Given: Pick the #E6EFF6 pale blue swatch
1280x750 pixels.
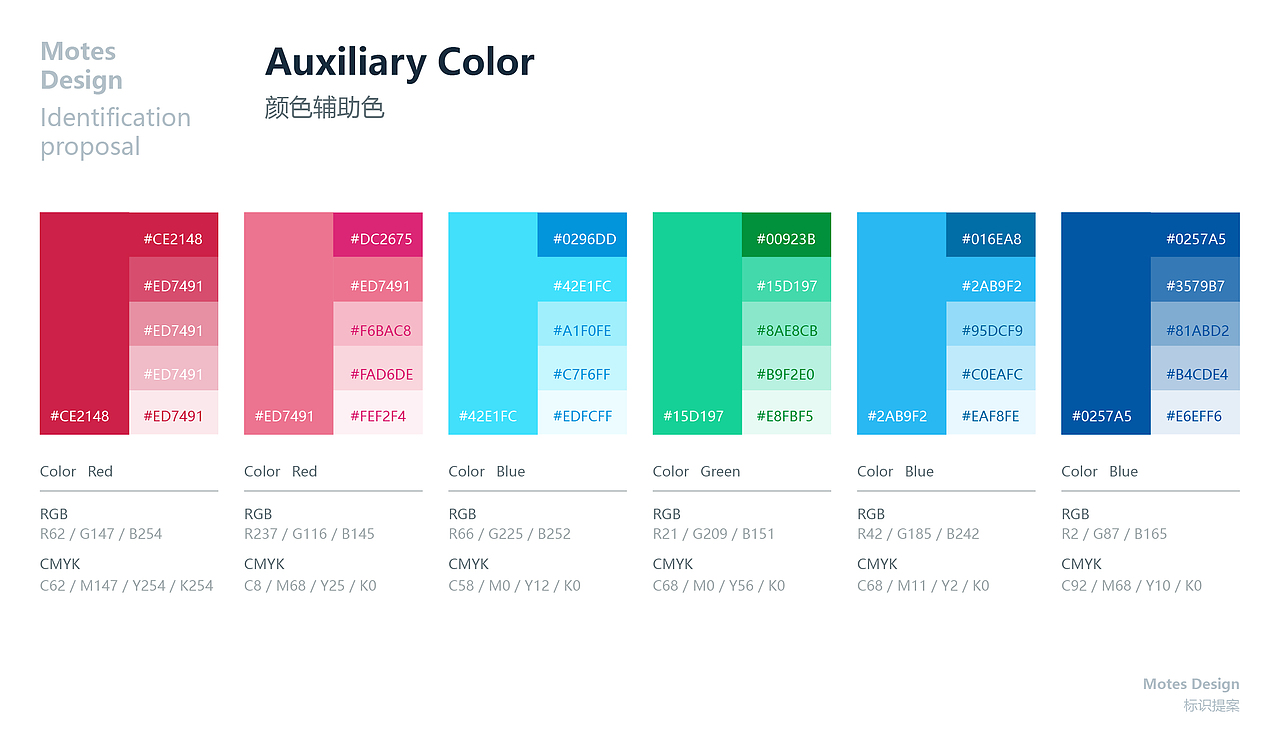Looking at the screenshot, I should (1195, 413).
